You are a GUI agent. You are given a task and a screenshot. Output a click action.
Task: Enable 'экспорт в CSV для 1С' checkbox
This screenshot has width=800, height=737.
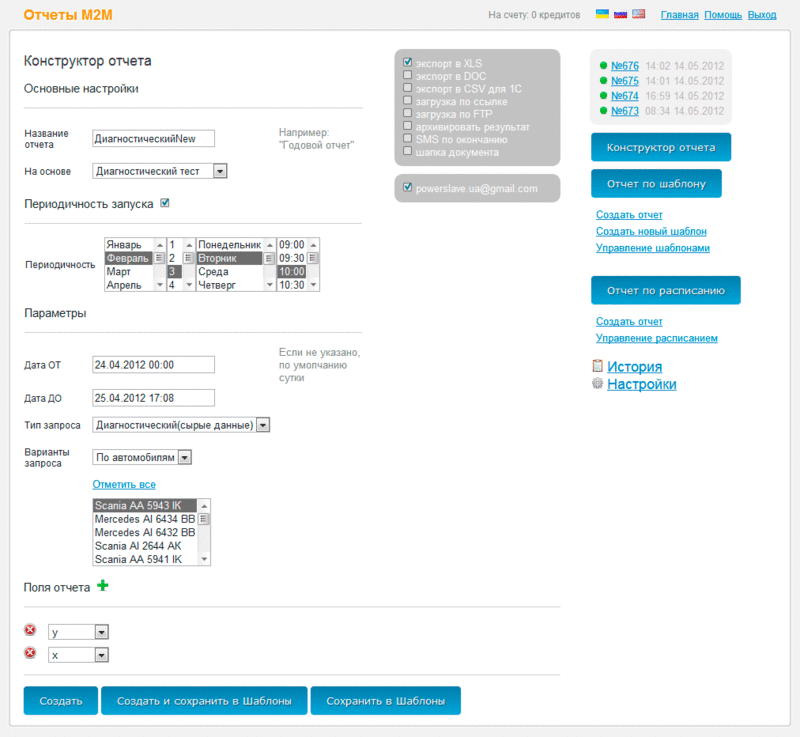(x=408, y=88)
